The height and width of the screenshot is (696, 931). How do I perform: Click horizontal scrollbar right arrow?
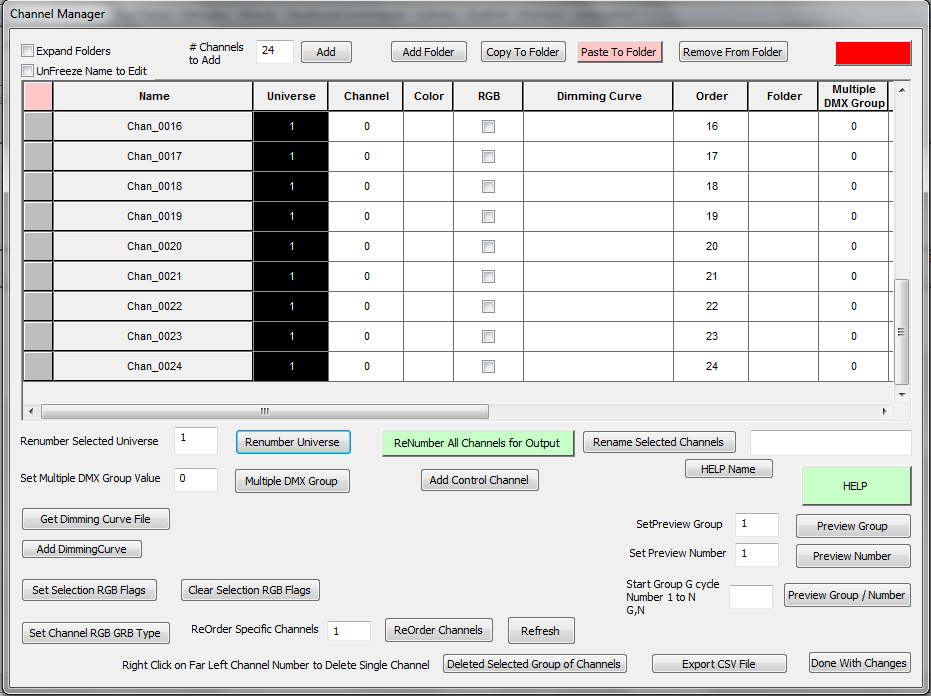[x=885, y=411]
